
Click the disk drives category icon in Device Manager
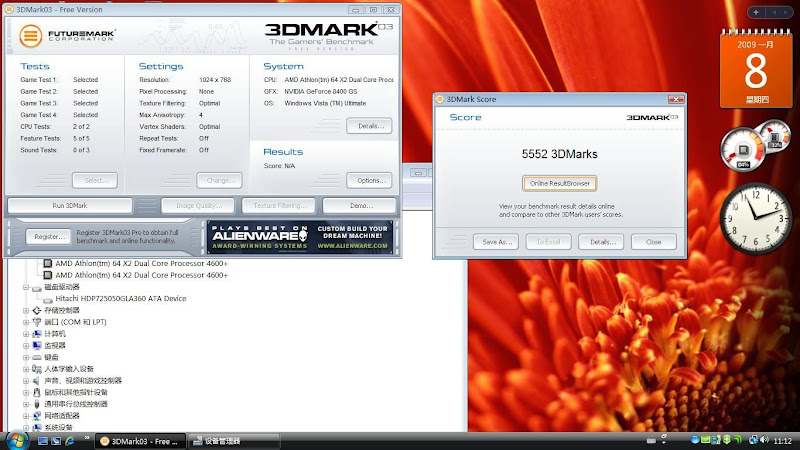pyautogui.click(x=37, y=287)
